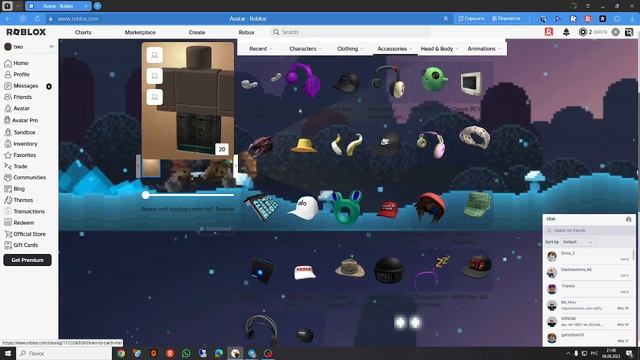This screenshot has width=640, height=360.
Task: Adjust the avatar scale slider handle
Action: point(146,195)
